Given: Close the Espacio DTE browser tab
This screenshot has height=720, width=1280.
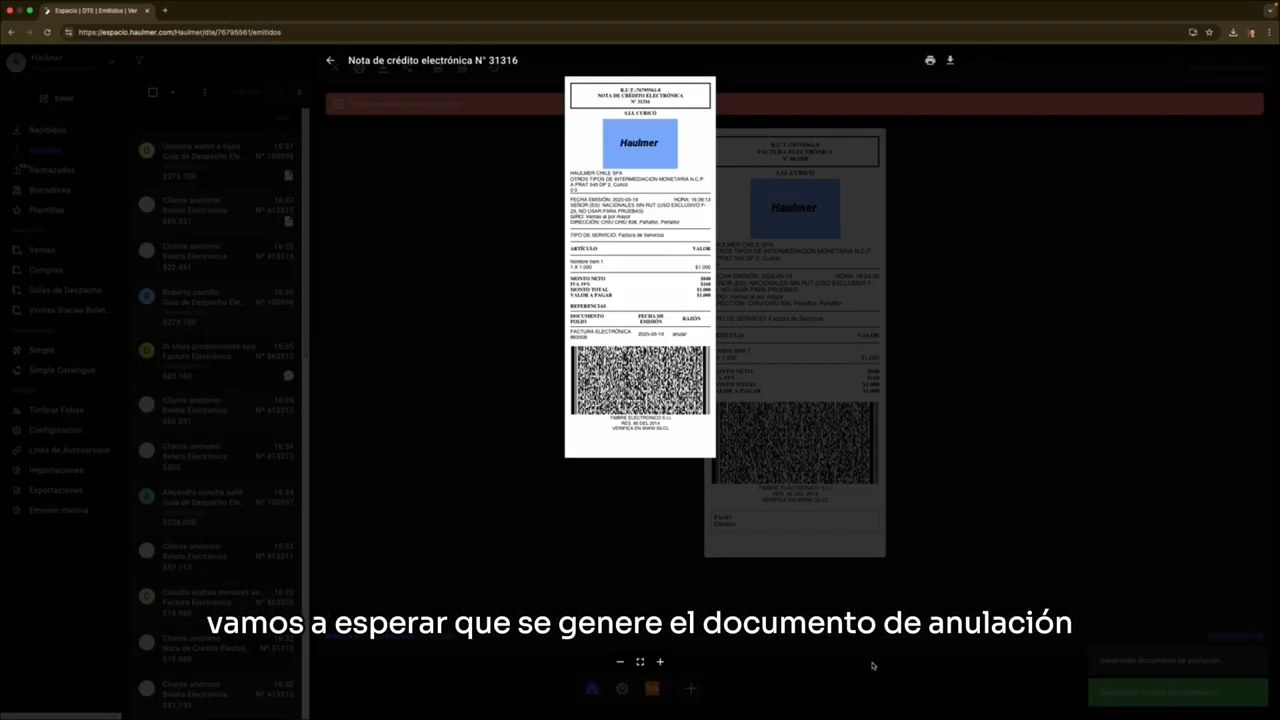Looking at the screenshot, I should point(146,10).
